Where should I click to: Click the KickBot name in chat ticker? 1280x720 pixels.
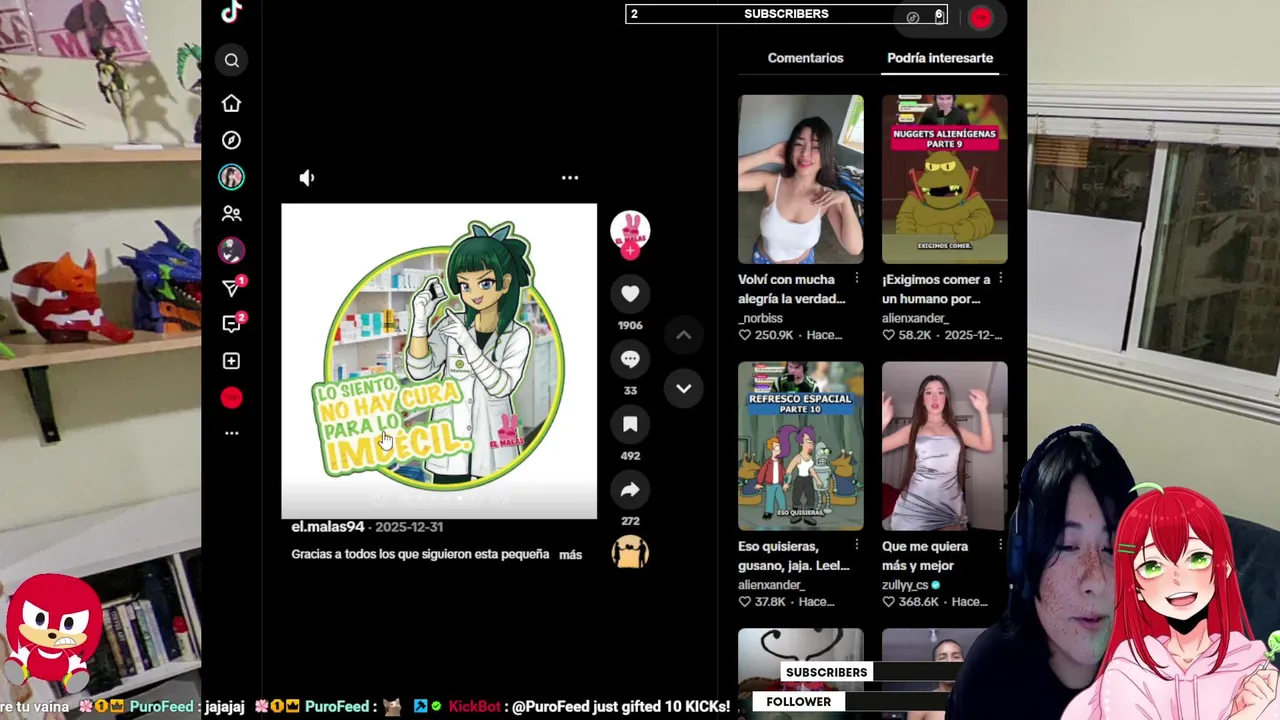(475, 706)
